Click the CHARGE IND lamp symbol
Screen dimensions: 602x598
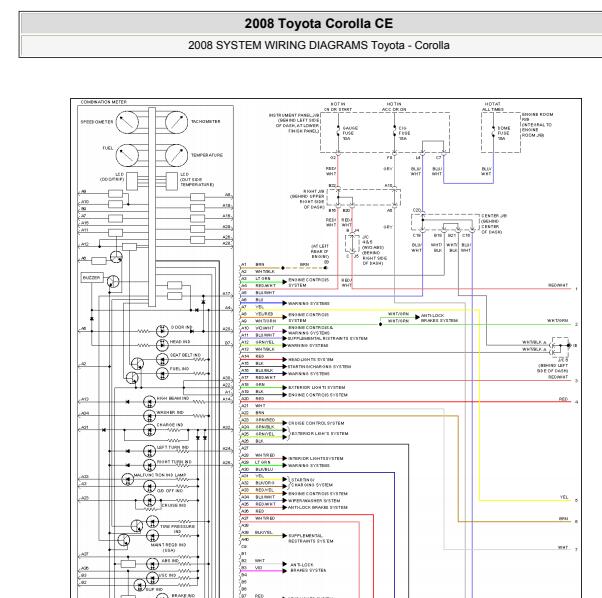pos(149,430)
